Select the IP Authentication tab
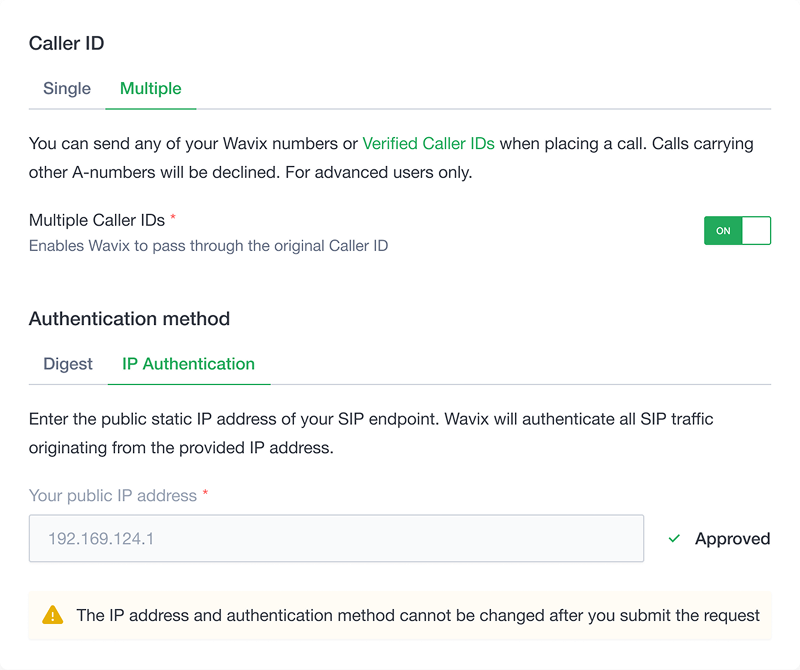This screenshot has width=800, height=670. pyautogui.click(x=188, y=364)
